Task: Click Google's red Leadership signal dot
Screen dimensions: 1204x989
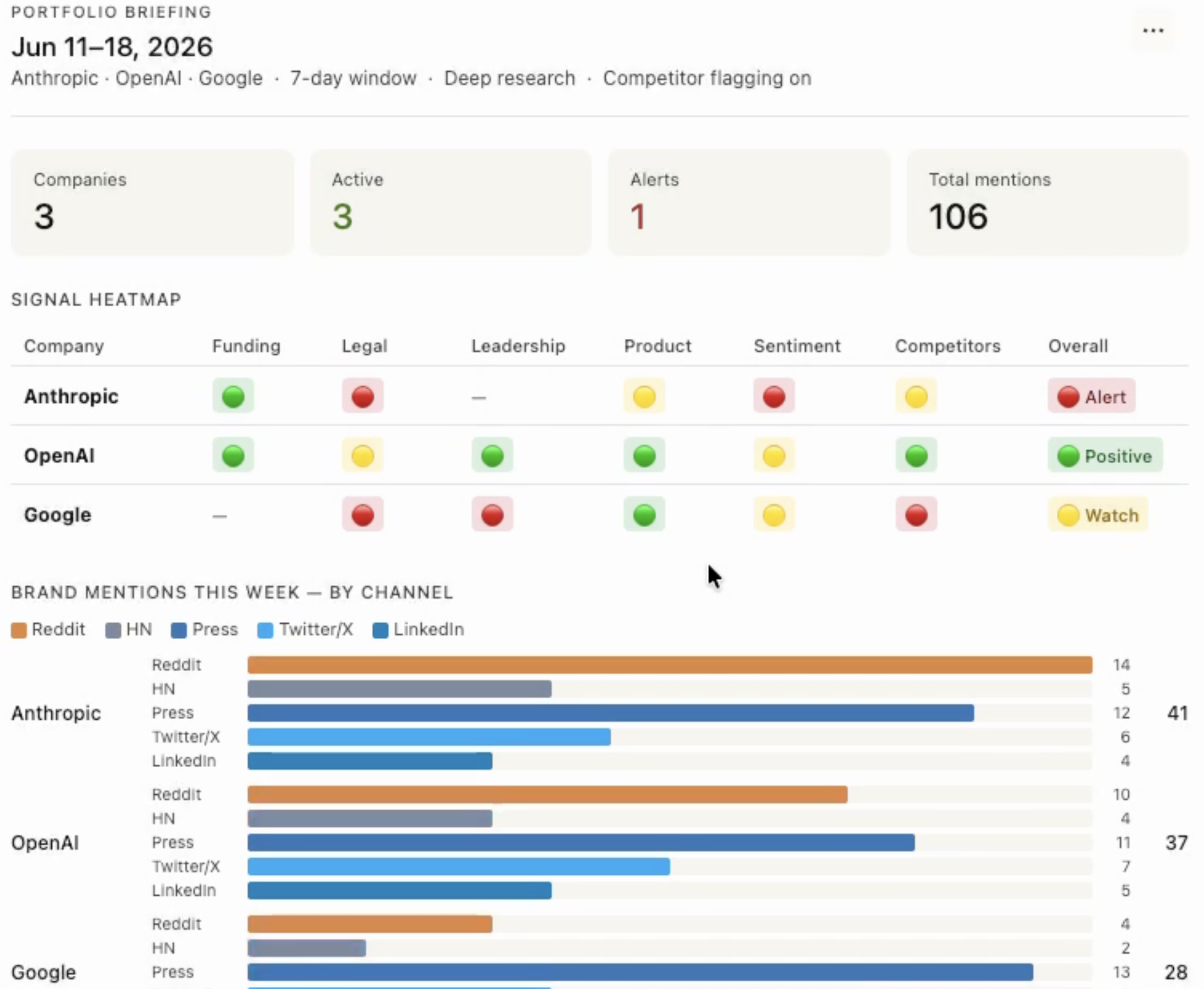Action: click(x=492, y=515)
